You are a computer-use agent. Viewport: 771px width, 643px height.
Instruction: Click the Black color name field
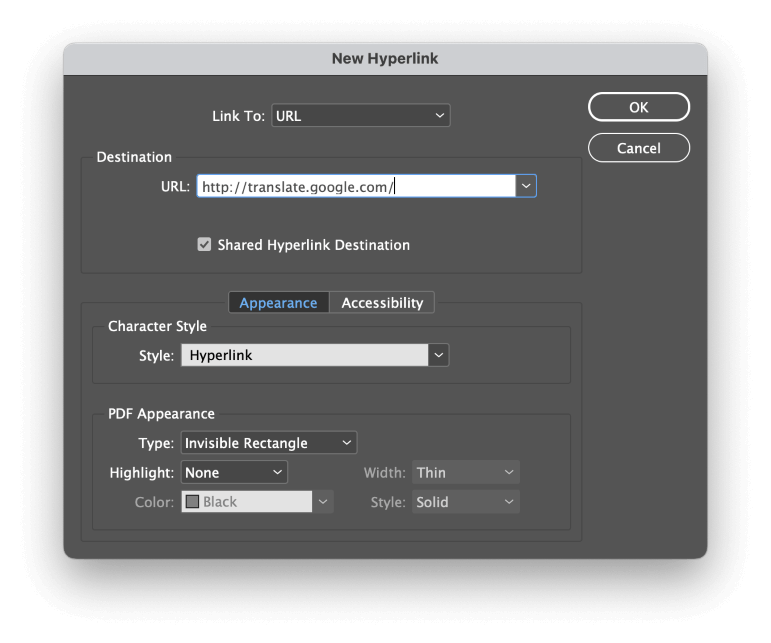click(x=247, y=502)
